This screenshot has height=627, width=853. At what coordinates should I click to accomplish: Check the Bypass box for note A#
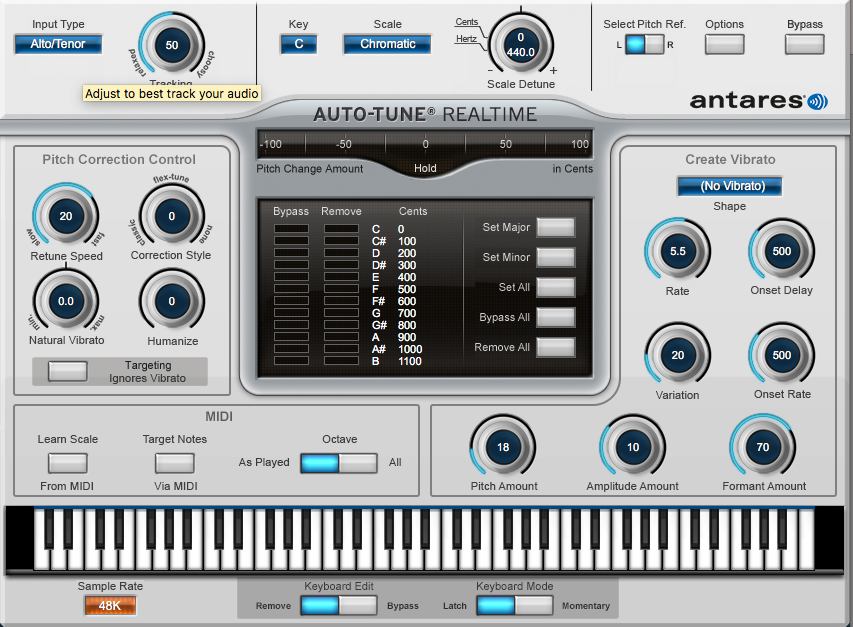pyautogui.click(x=292, y=348)
